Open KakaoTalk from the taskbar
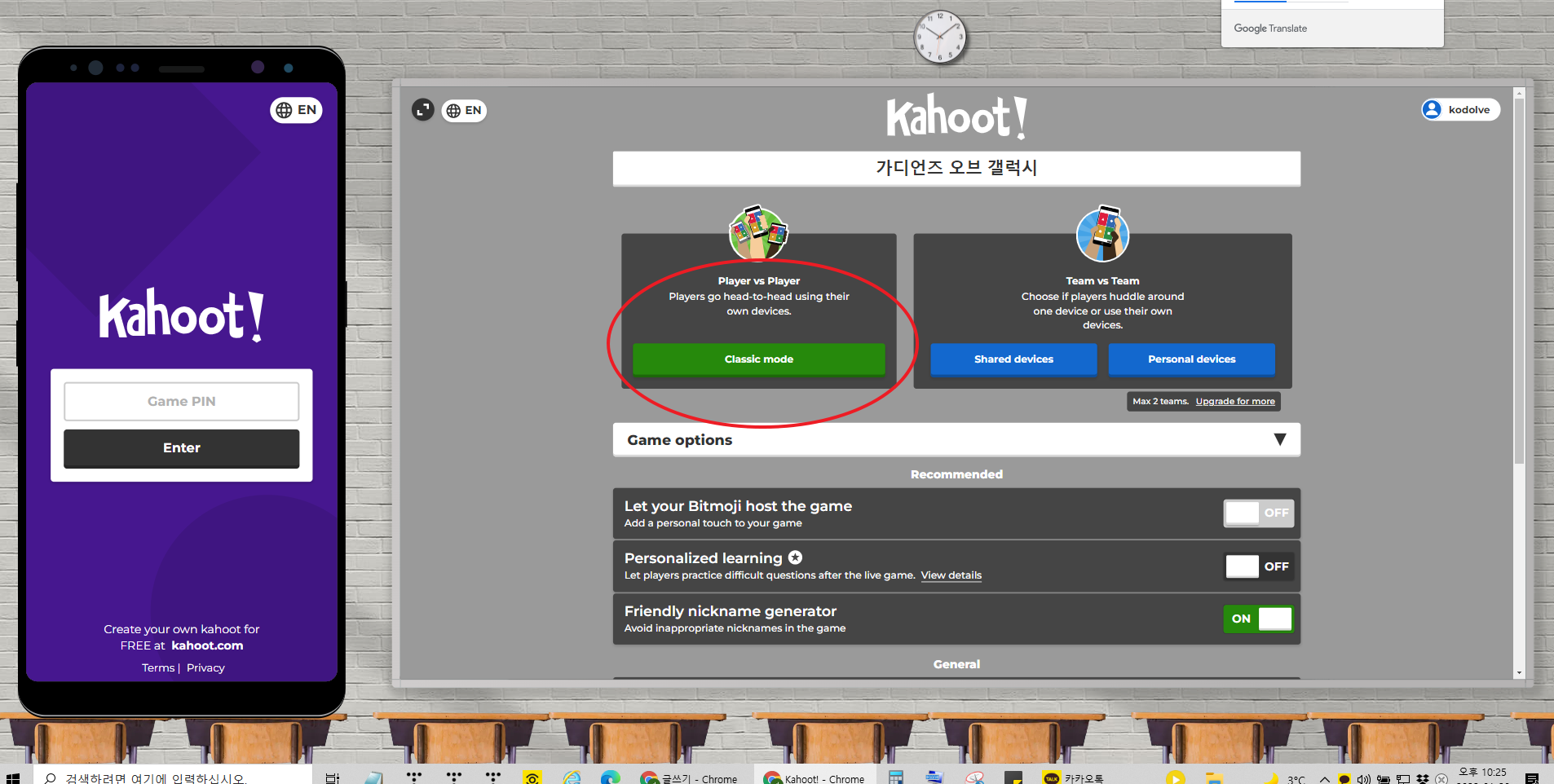Image resolution: width=1554 pixels, height=784 pixels. [1073, 778]
